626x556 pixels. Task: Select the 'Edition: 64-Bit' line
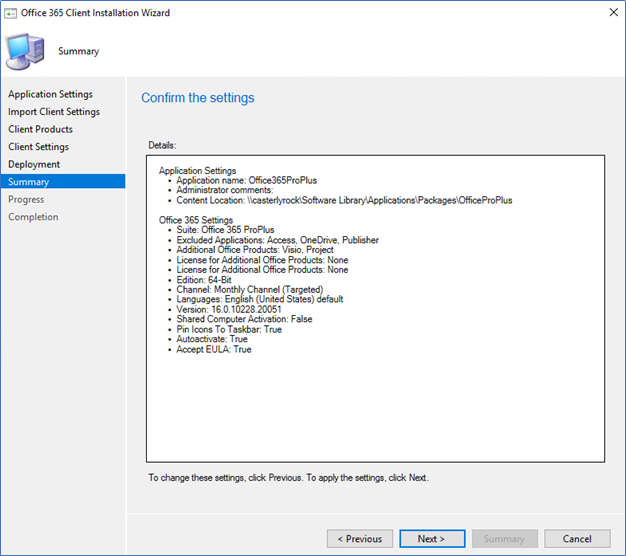(x=204, y=280)
